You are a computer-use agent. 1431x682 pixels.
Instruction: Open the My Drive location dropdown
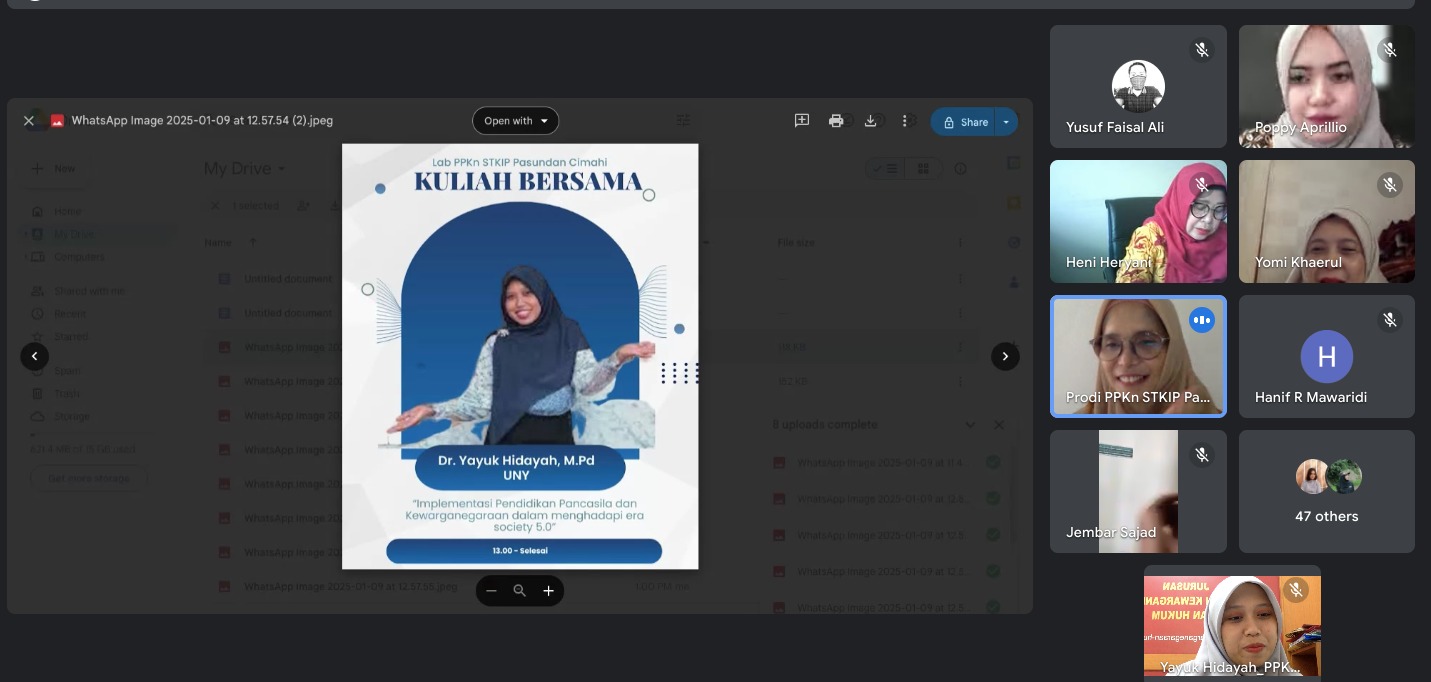pos(245,169)
